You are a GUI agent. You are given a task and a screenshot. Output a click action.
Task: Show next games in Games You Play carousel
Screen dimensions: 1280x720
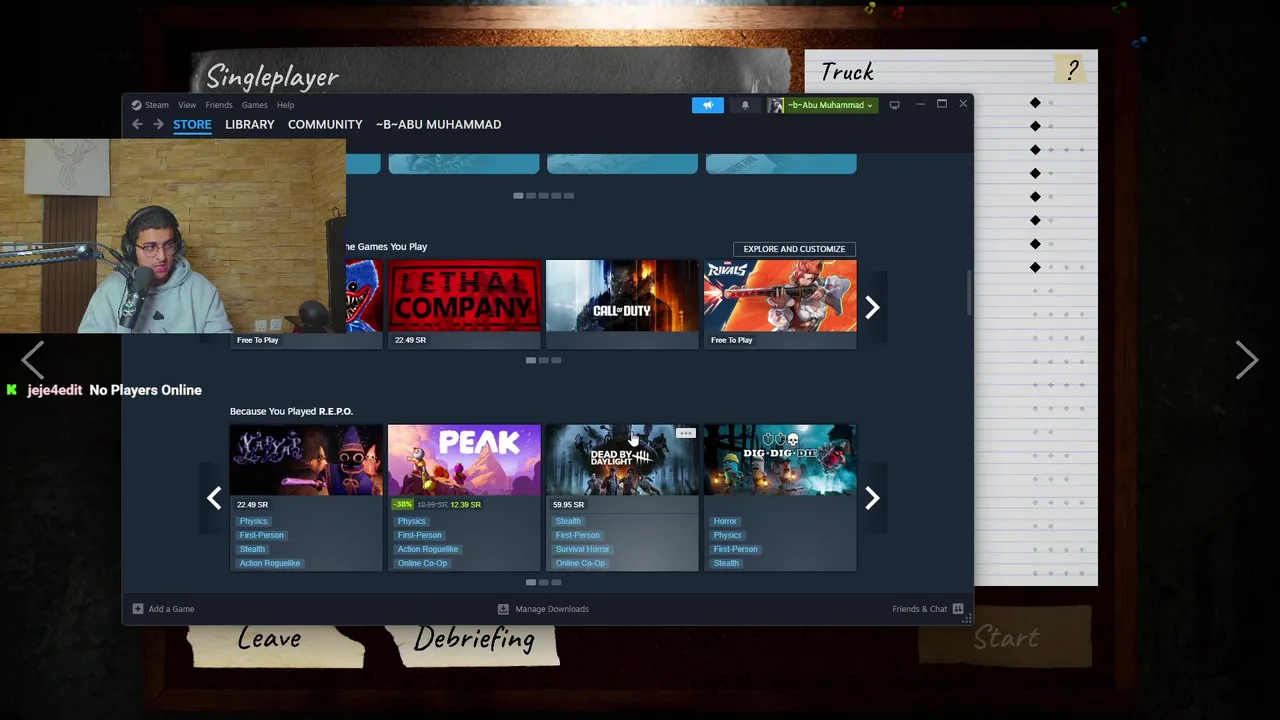pos(872,307)
